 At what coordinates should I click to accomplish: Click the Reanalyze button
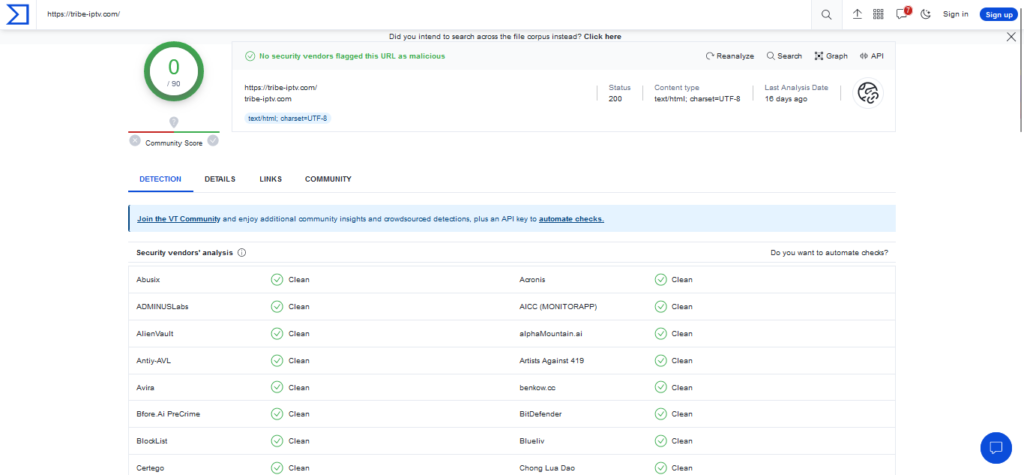(729, 56)
